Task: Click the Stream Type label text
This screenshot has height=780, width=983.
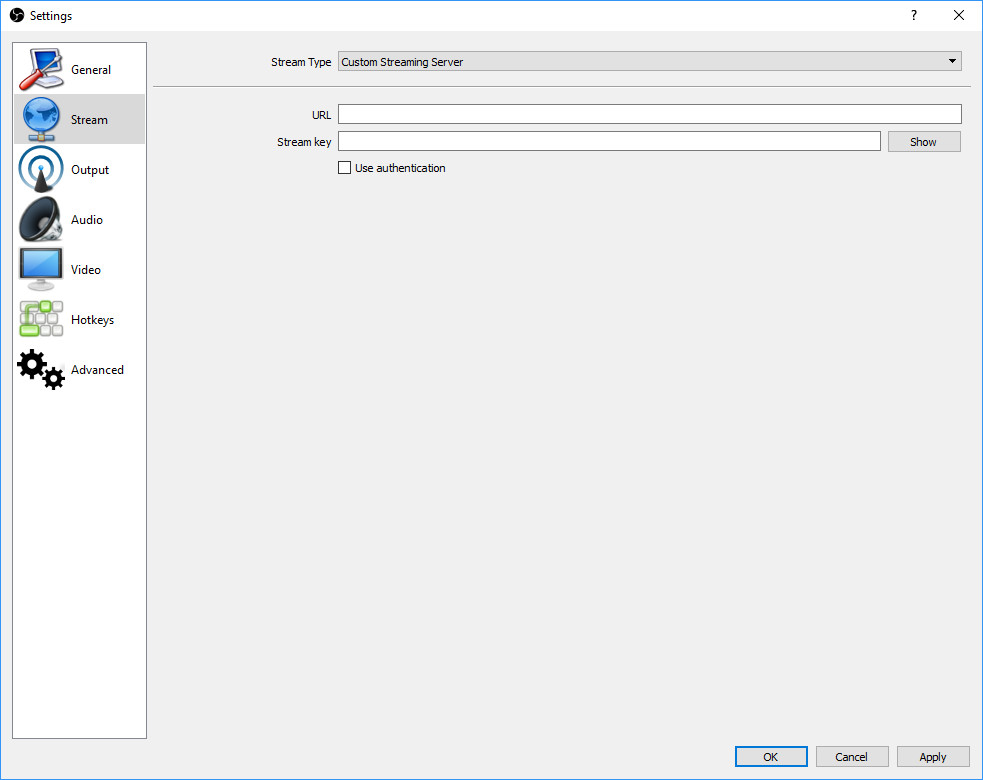Action: [301, 62]
